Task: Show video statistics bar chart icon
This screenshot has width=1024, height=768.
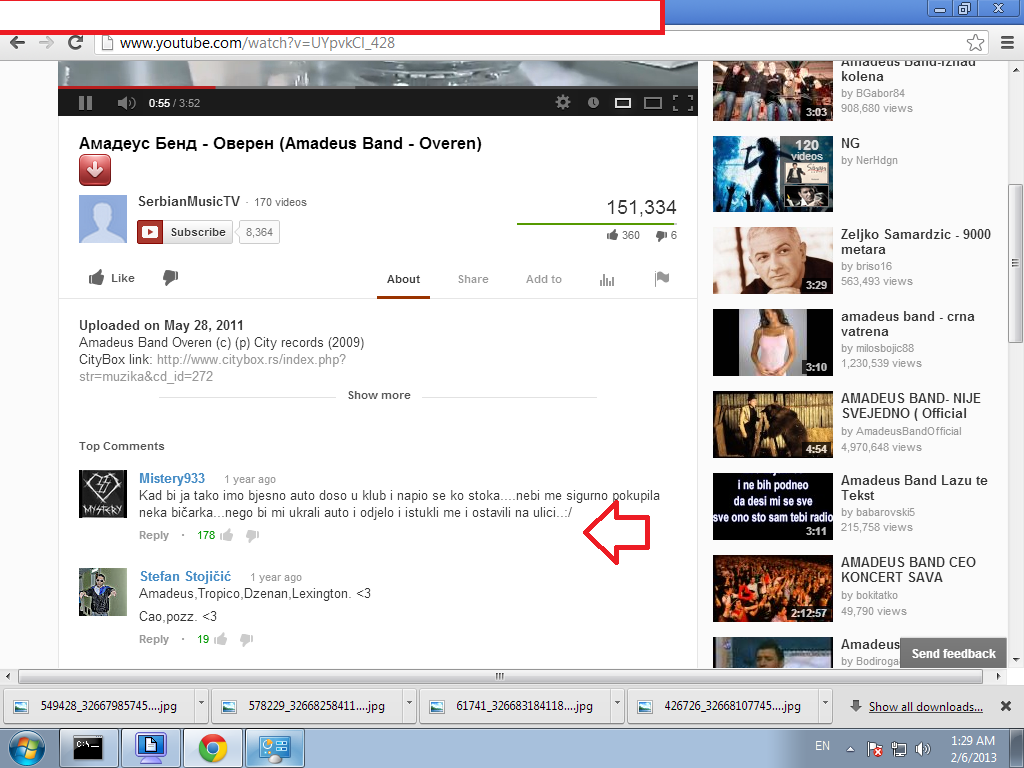Action: pos(607,280)
